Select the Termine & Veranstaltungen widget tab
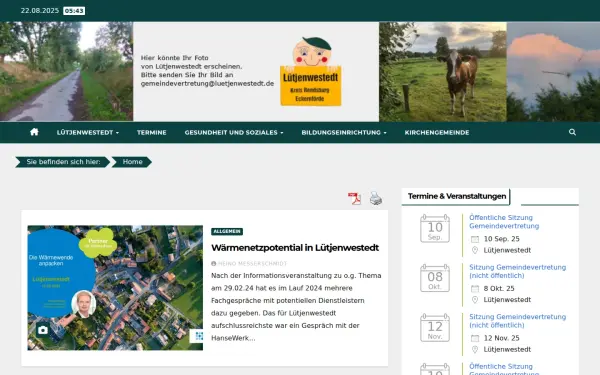Image resolution: width=600 pixels, height=375 pixels. point(457,196)
